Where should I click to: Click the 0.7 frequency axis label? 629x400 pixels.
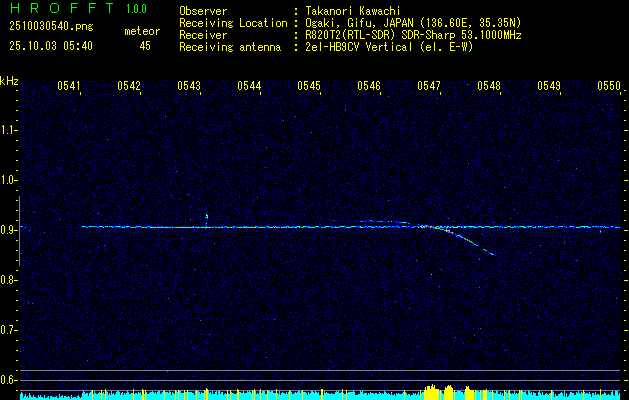point(9,329)
